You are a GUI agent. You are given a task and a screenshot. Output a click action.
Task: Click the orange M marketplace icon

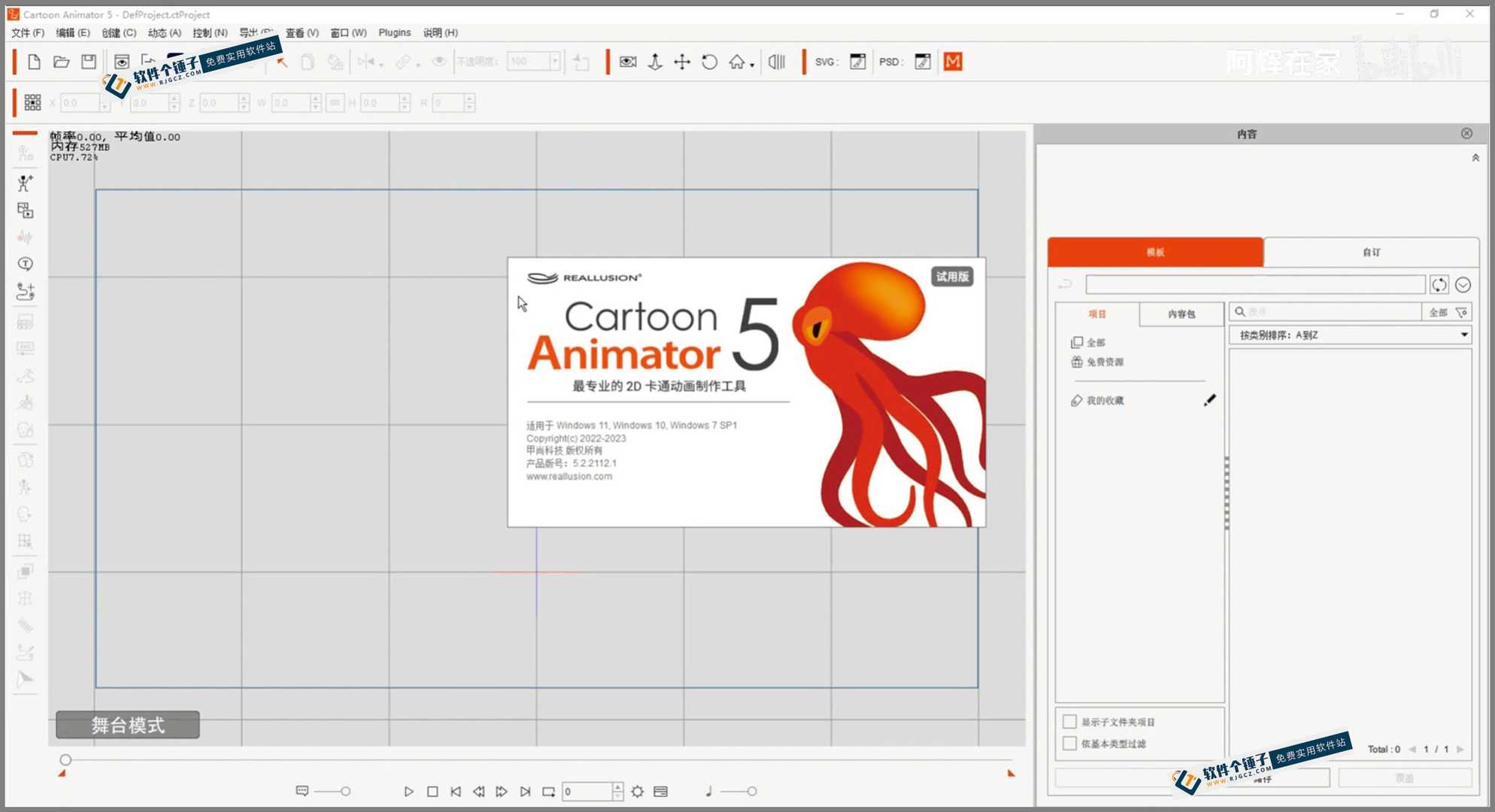(953, 62)
